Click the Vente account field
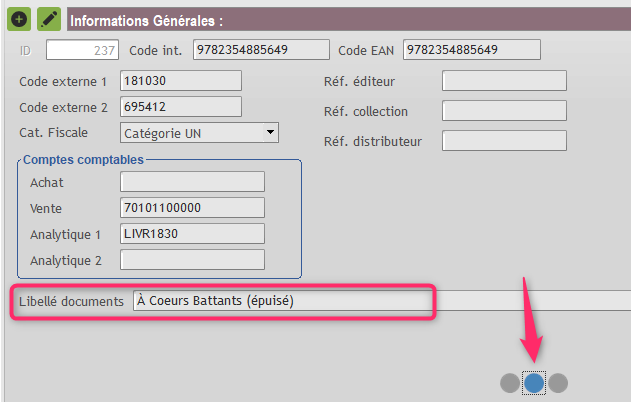Image resolution: width=631 pixels, height=402 pixels. [192, 208]
